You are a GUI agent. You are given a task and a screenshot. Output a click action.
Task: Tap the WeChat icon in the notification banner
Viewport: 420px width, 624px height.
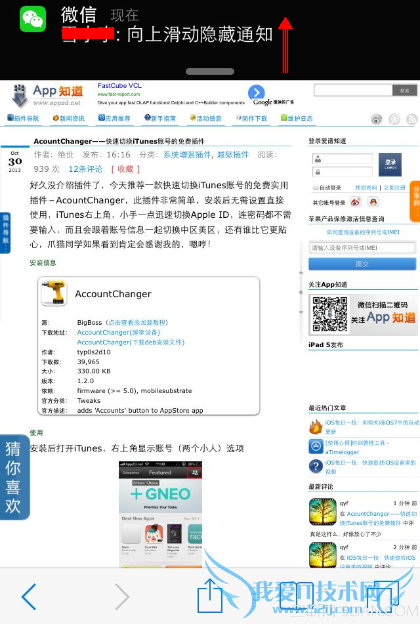[x=33, y=19]
